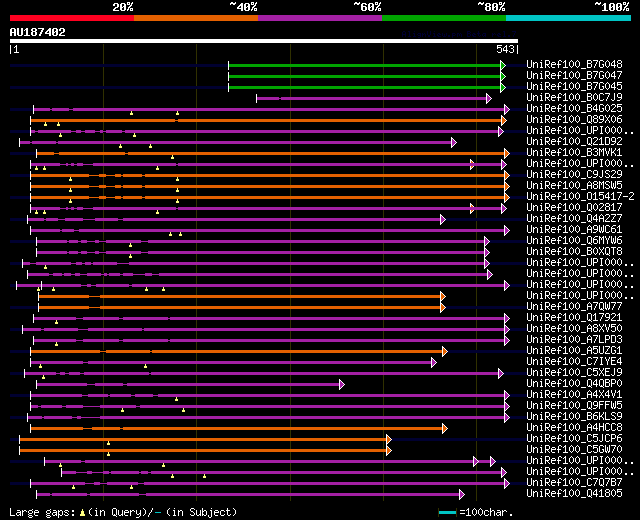Select the UniRef100_Q21D92 label
The image size is (640, 520).
(x=574, y=141)
